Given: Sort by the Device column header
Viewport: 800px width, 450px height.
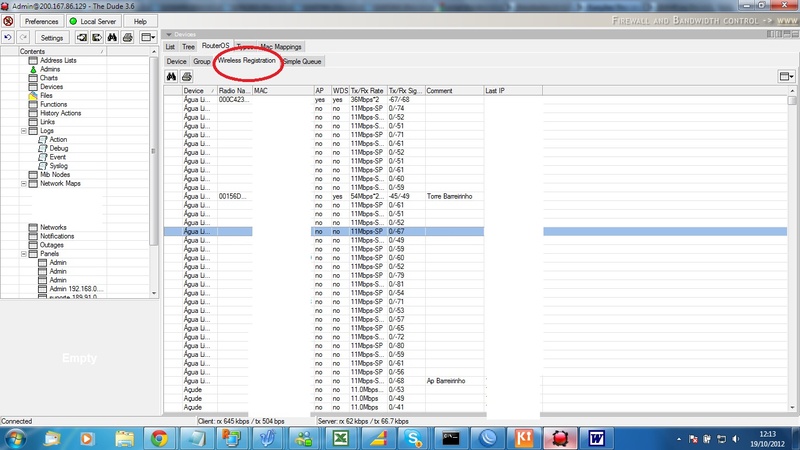Looking at the screenshot, I should 199,90.
